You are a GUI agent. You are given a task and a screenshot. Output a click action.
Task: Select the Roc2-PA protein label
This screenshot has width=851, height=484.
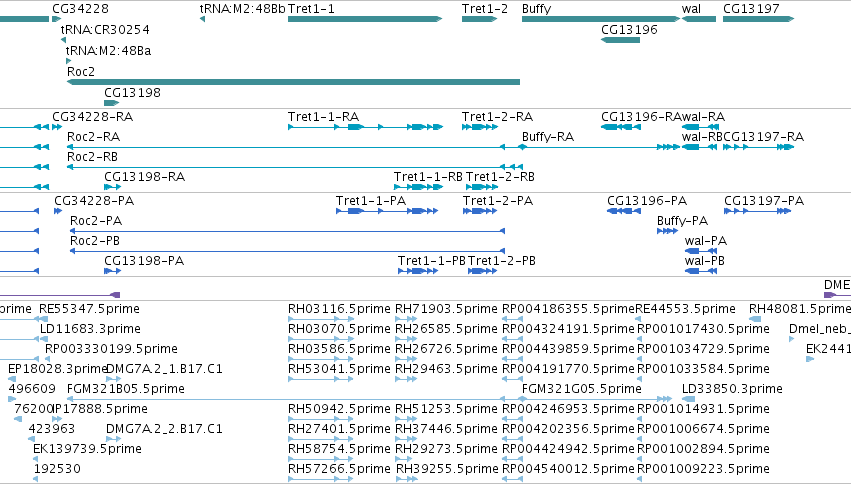pyautogui.click(x=96, y=221)
